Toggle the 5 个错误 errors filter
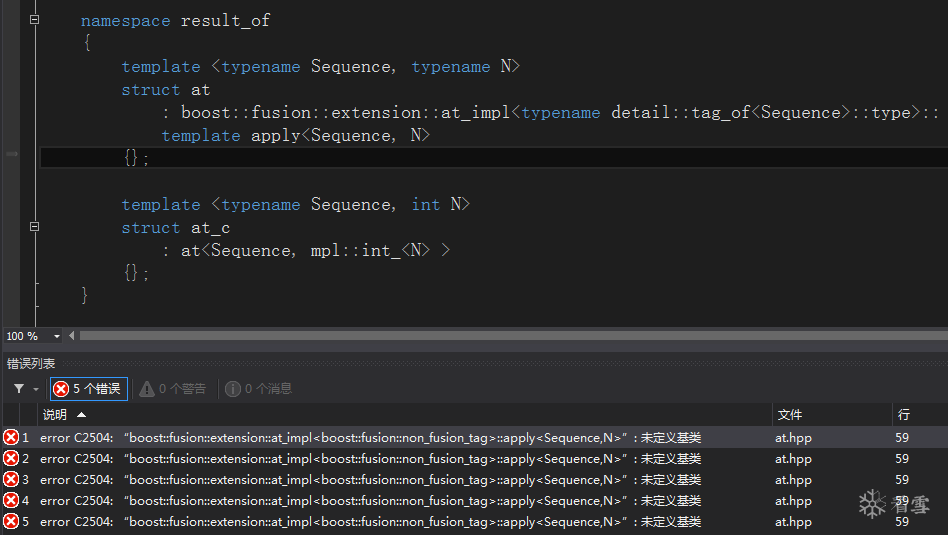 click(89, 389)
